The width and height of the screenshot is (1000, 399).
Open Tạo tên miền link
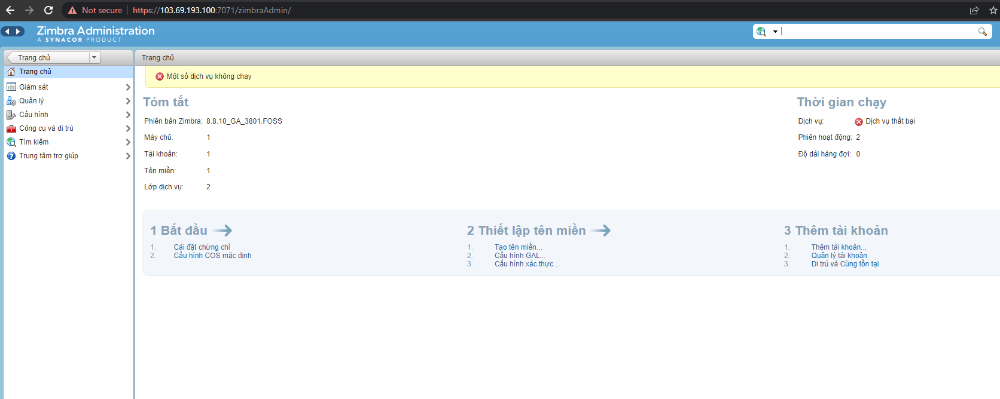coord(518,247)
